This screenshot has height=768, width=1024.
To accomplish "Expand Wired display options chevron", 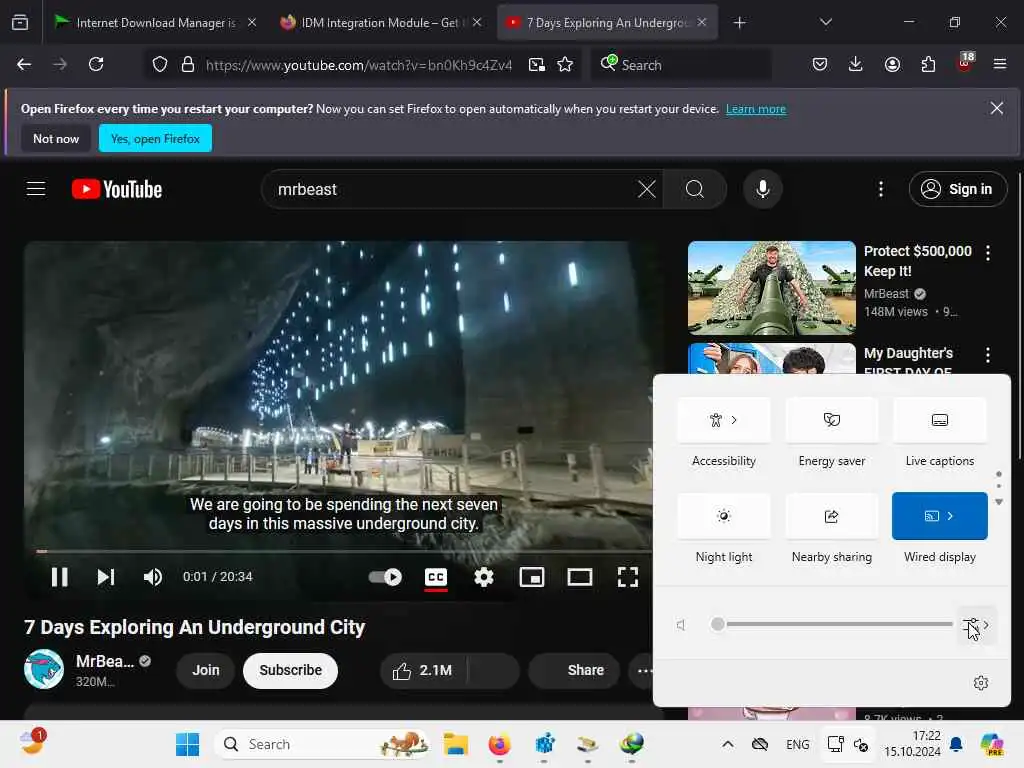I will point(950,516).
